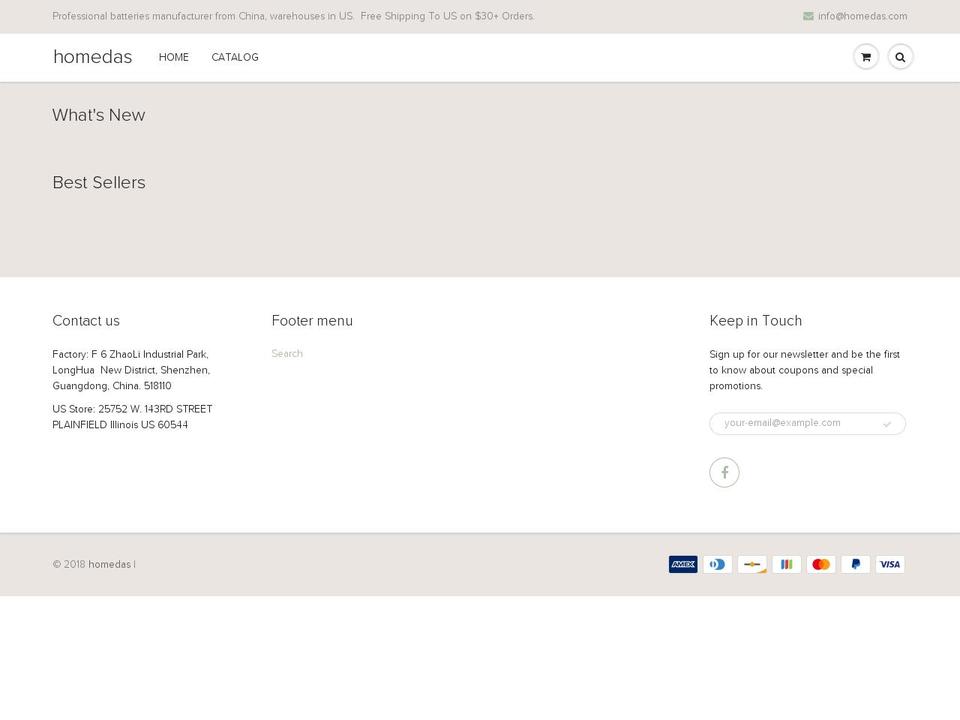Click the Footer menu heading
The image size is (960, 720).
pyautogui.click(x=312, y=321)
